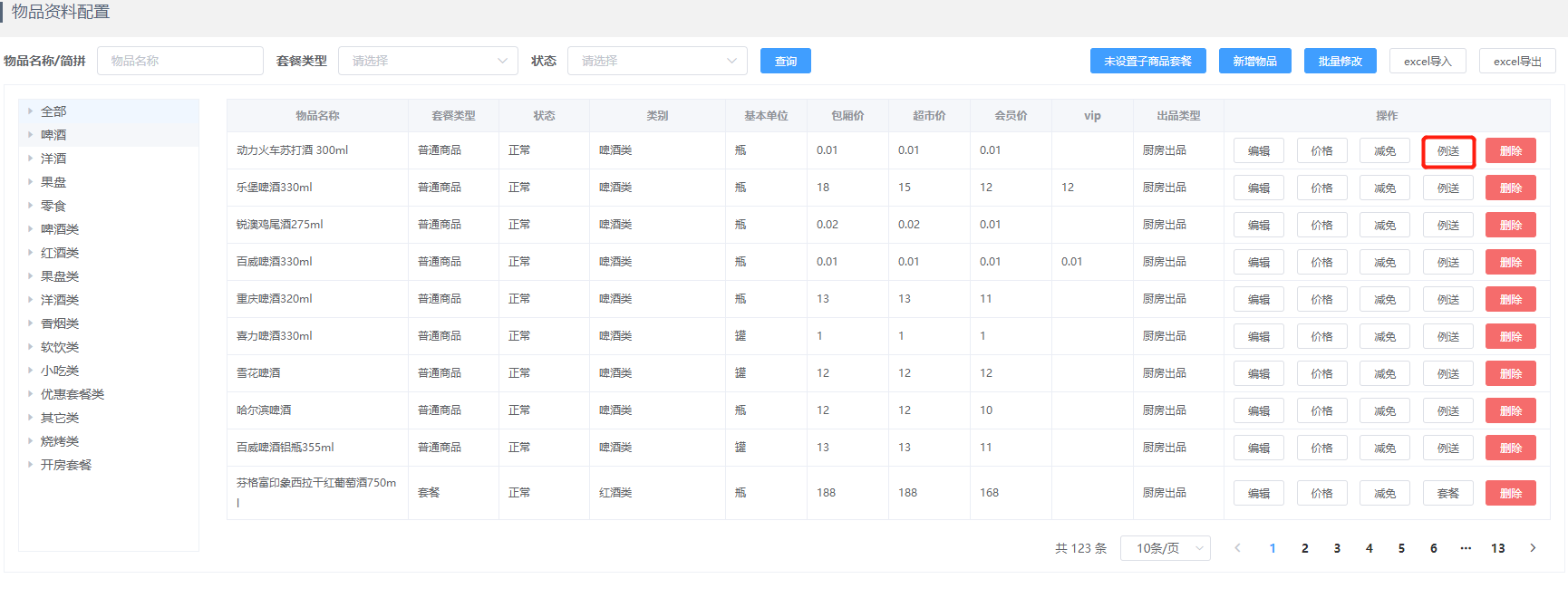Image resolution: width=1568 pixels, height=598 pixels.
Task: Go to page 13 in pagination
Action: pos(1498,548)
